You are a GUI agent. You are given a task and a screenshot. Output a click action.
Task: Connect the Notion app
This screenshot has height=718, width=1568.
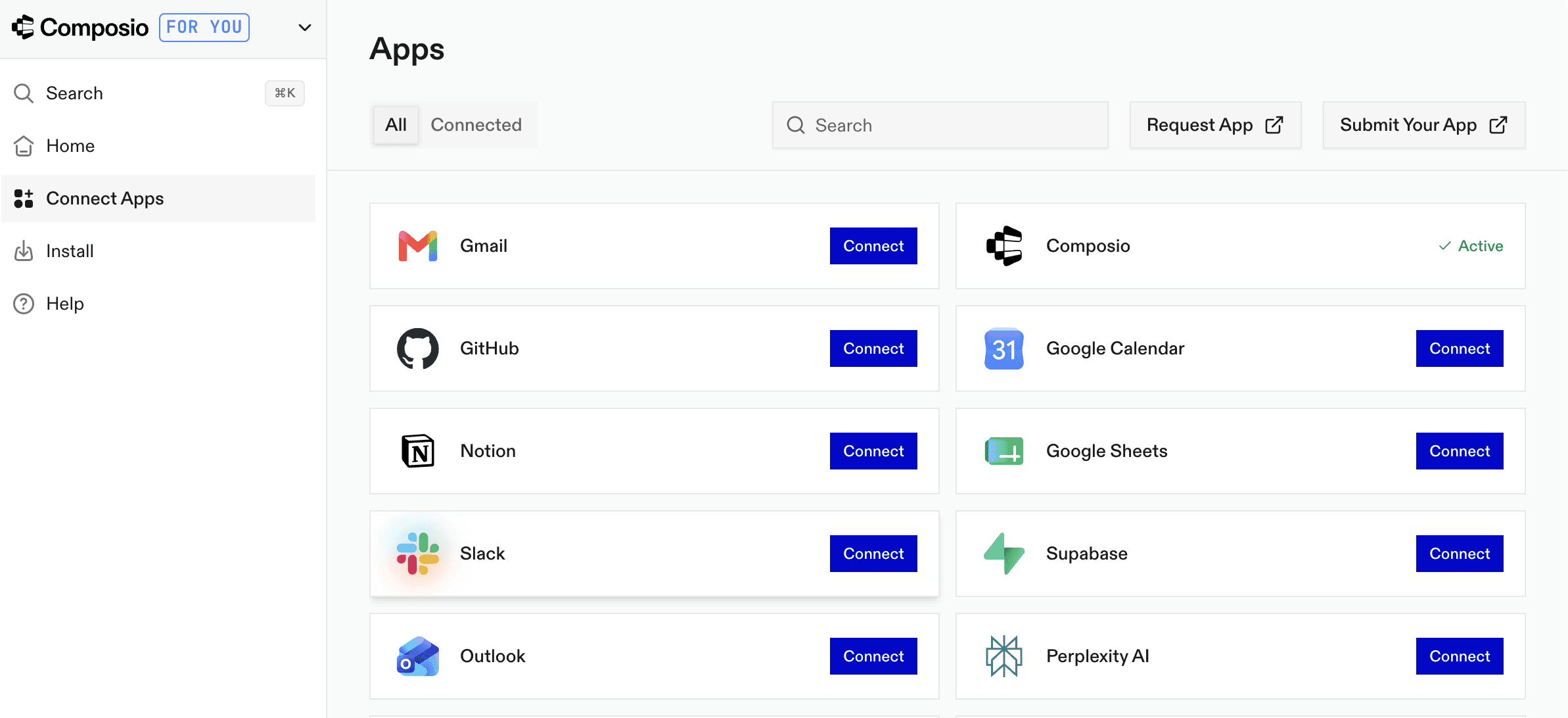coord(873,451)
